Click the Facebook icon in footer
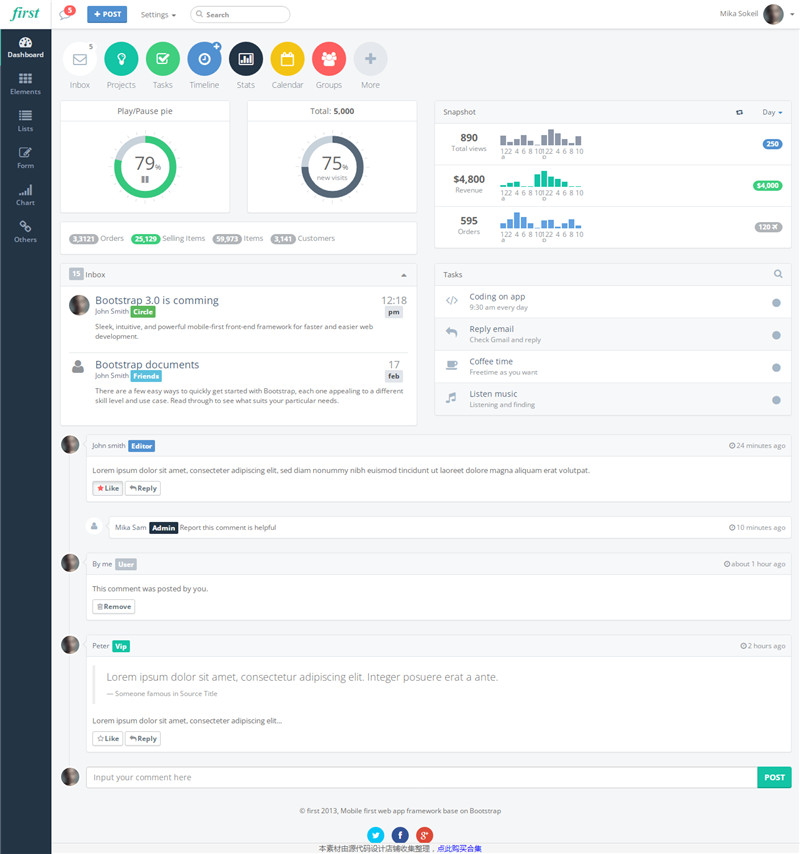The width and height of the screenshot is (800, 854). point(400,835)
